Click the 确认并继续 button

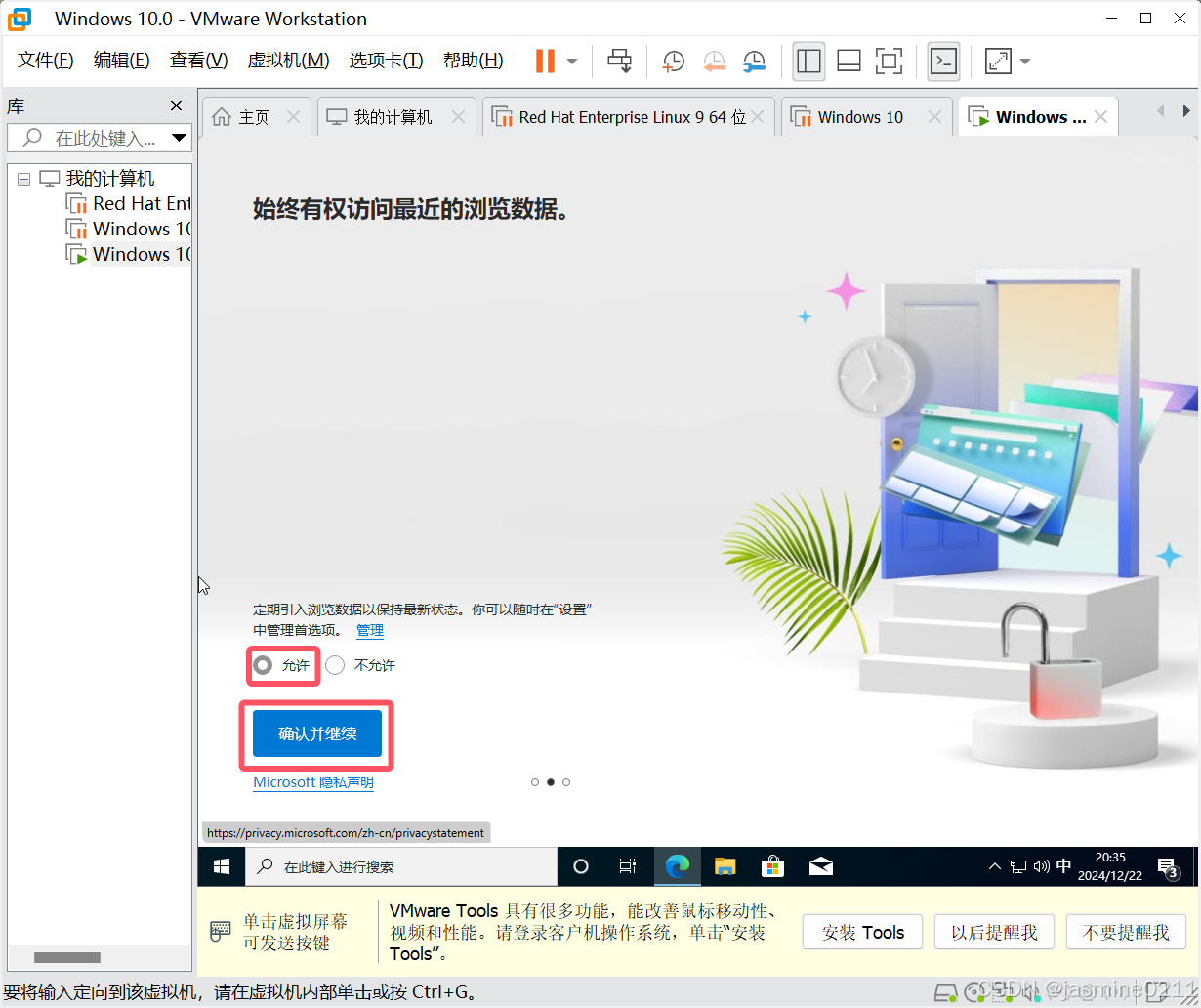click(x=317, y=734)
